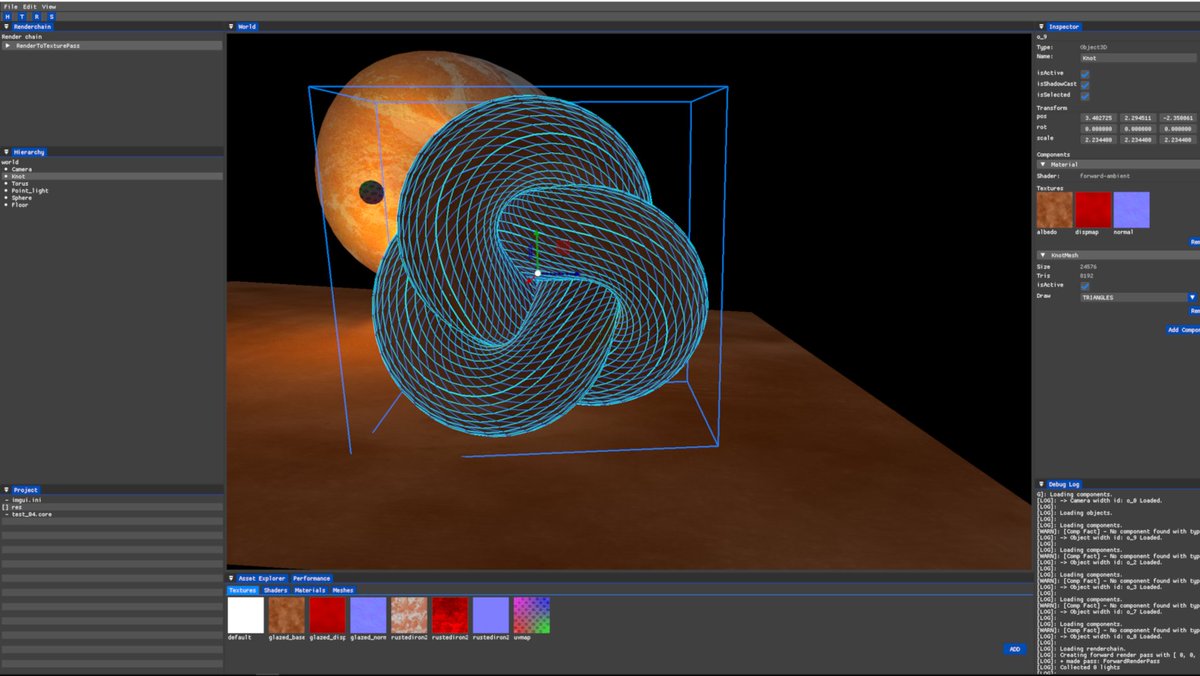Select the T translate tool button
The width and height of the screenshot is (1200, 676).
(23, 17)
